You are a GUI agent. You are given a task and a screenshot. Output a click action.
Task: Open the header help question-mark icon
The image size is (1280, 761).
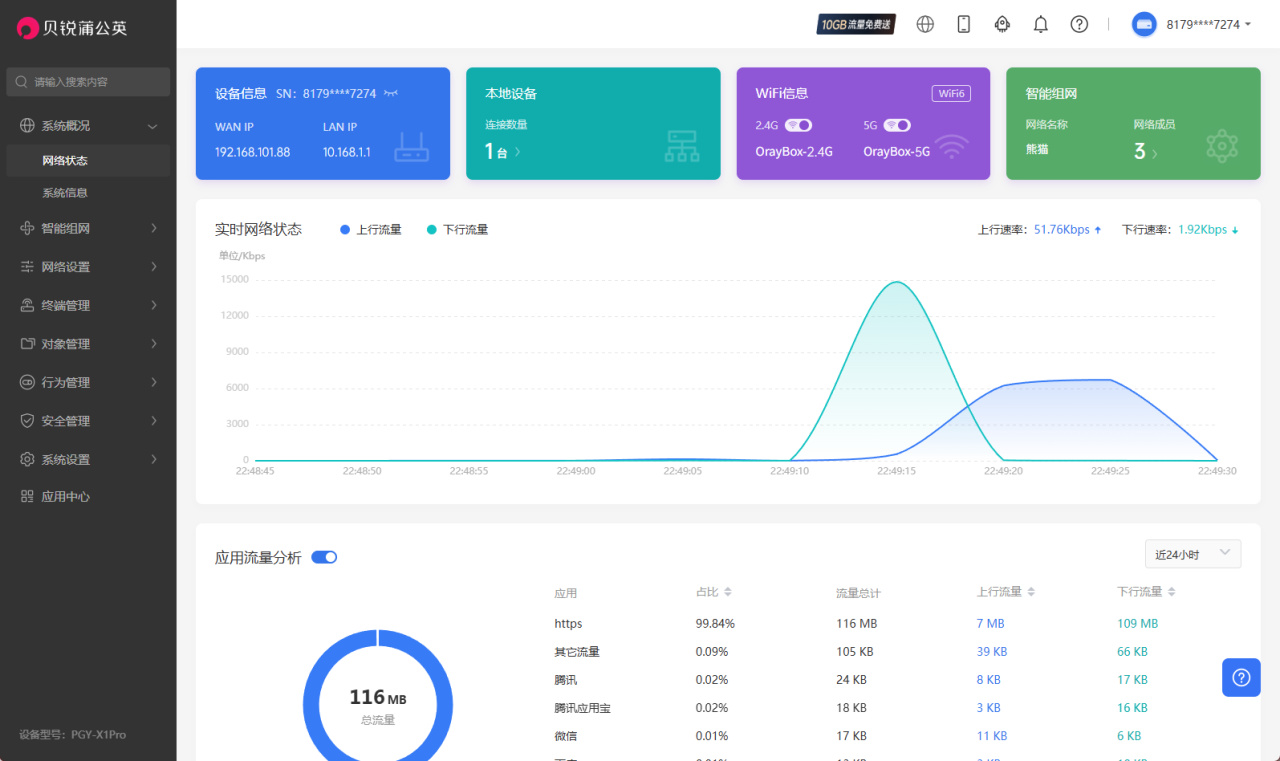click(1079, 24)
